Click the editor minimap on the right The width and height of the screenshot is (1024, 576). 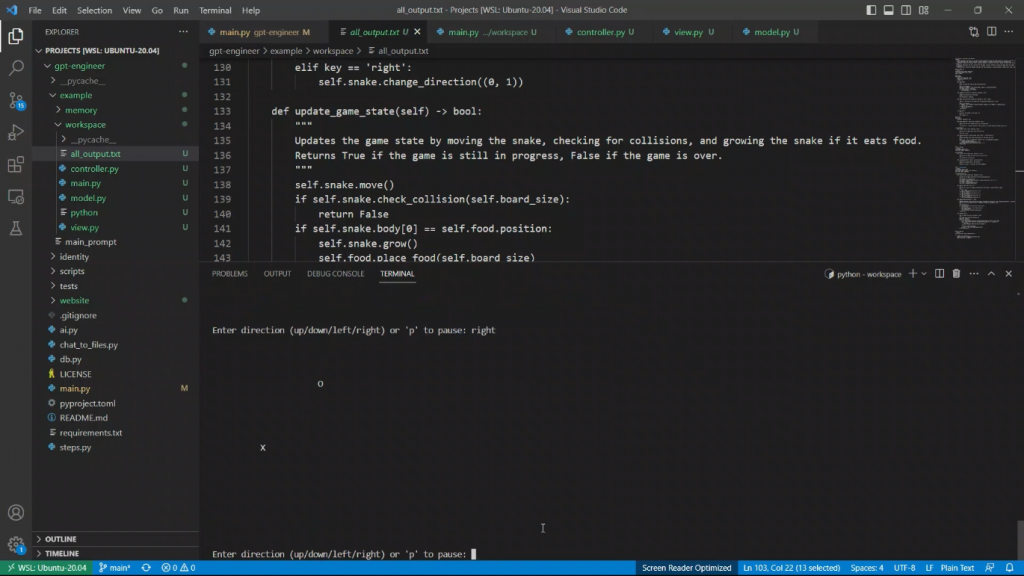point(984,150)
